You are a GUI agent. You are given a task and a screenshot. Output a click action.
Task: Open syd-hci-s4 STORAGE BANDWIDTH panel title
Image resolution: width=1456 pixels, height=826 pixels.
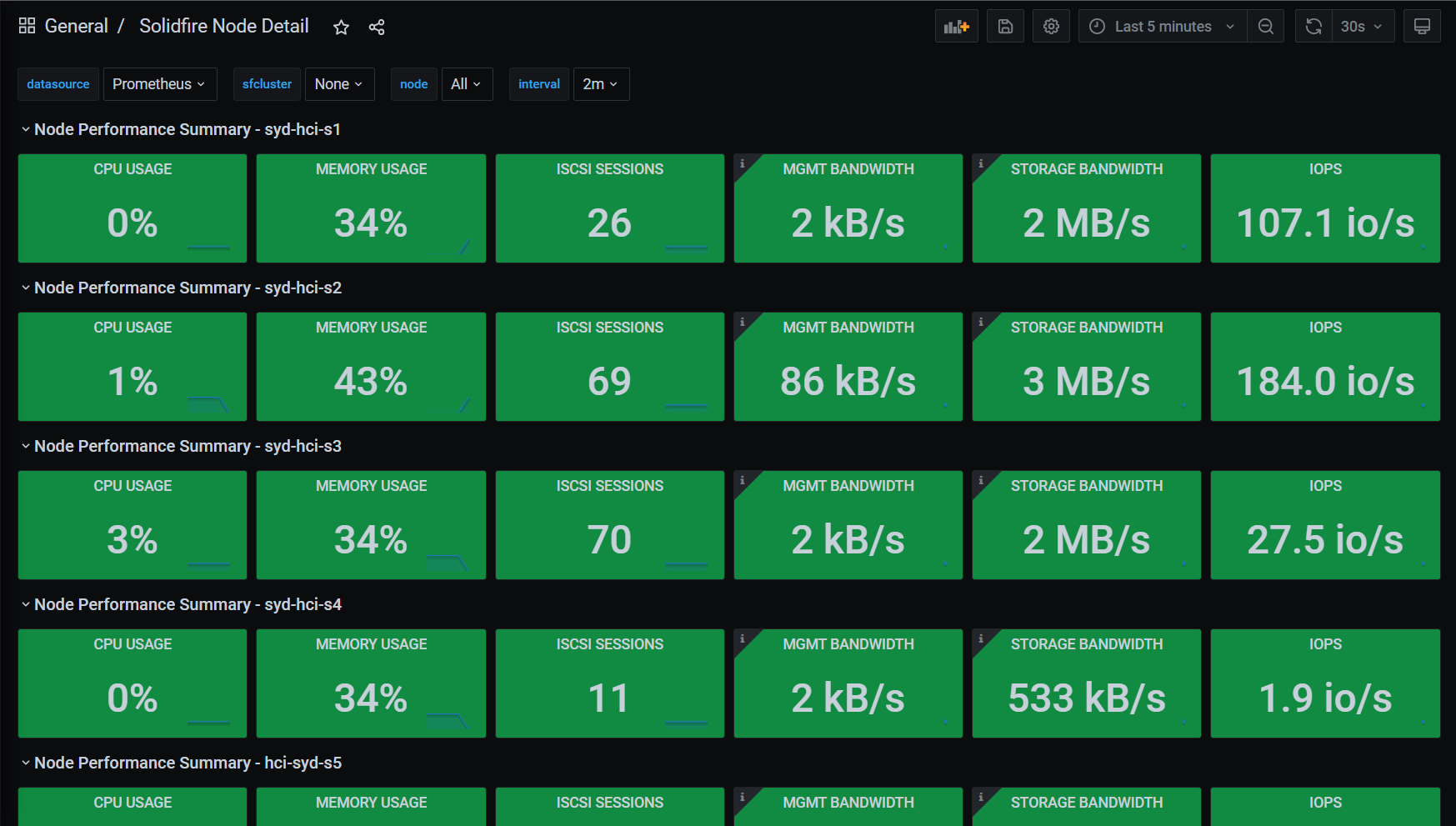pos(1087,644)
